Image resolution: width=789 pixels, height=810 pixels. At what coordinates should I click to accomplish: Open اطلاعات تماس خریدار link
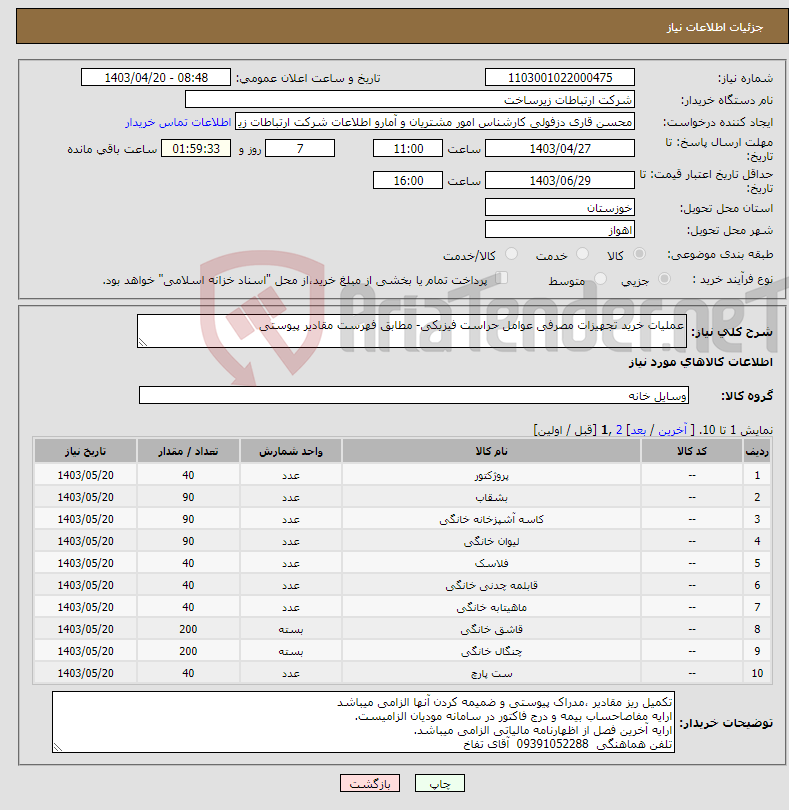tap(178, 122)
